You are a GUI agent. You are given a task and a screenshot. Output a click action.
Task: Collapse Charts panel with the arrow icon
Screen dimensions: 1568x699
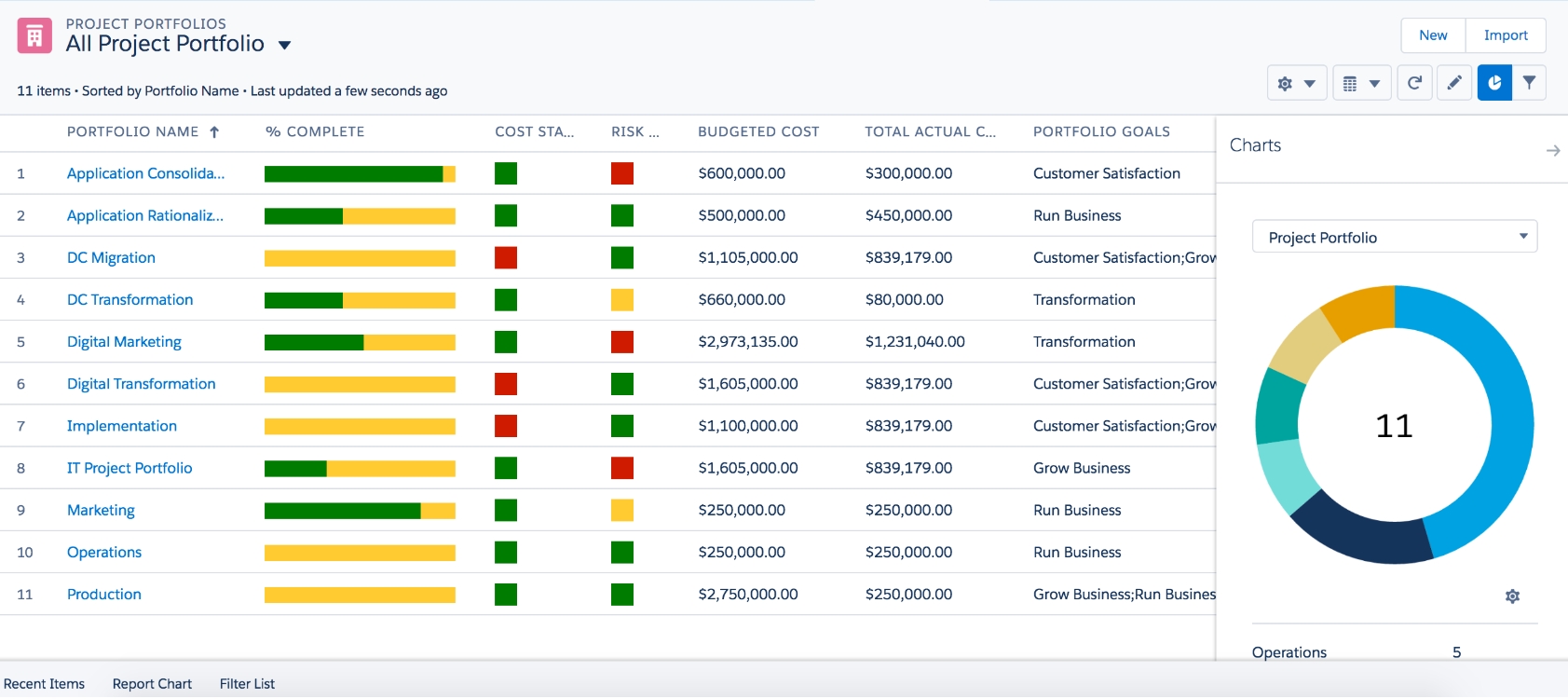[1552, 150]
